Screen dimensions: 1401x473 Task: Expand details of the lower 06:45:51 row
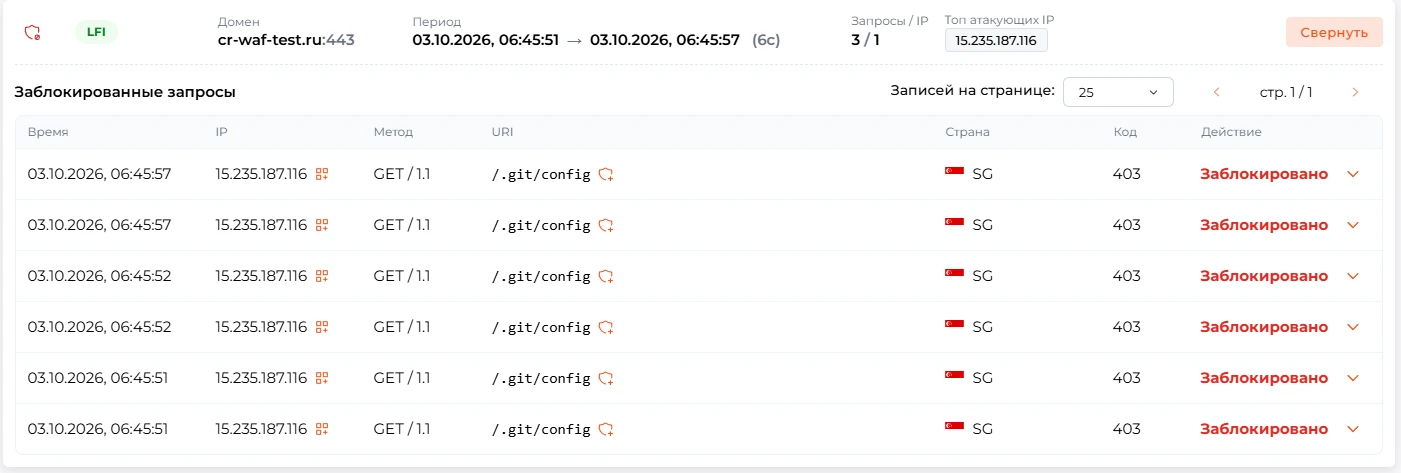[1353, 429]
